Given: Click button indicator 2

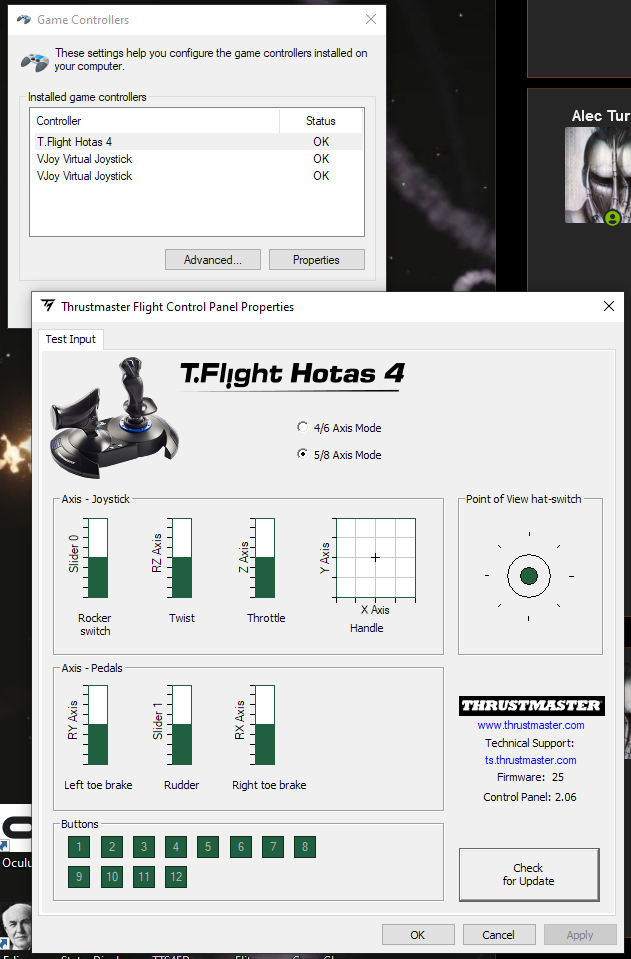Looking at the screenshot, I should [111, 846].
